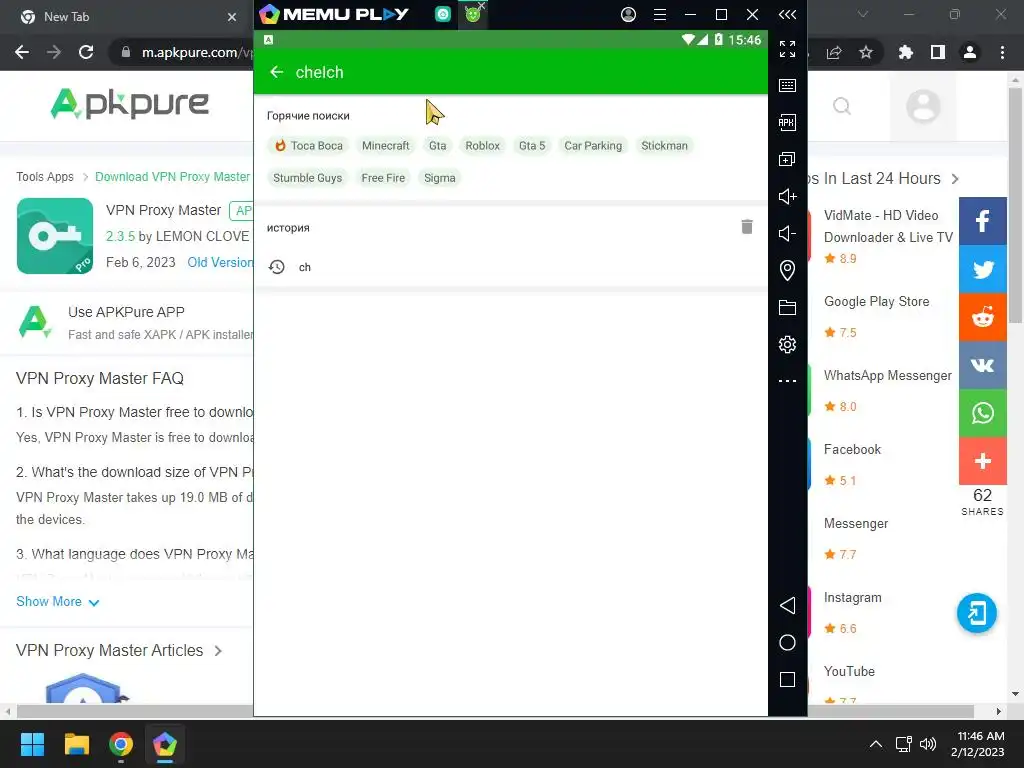Open MEmu multi-instance manager icon
The height and width of the screenshot is (768, 1024).
tap(787, 159)
